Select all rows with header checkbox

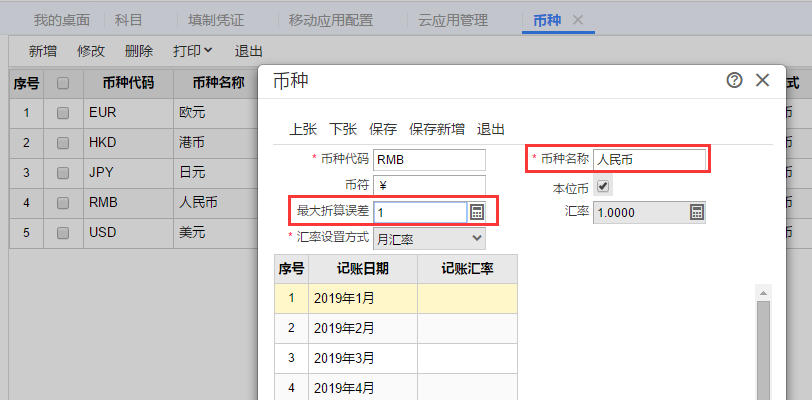pyautogui.click(x=63, y=83)
